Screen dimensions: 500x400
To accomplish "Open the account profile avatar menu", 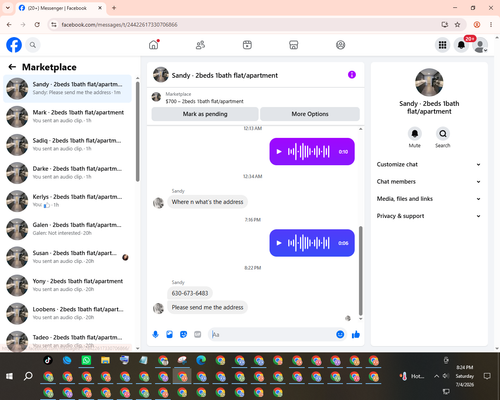I will pos(480,45).
